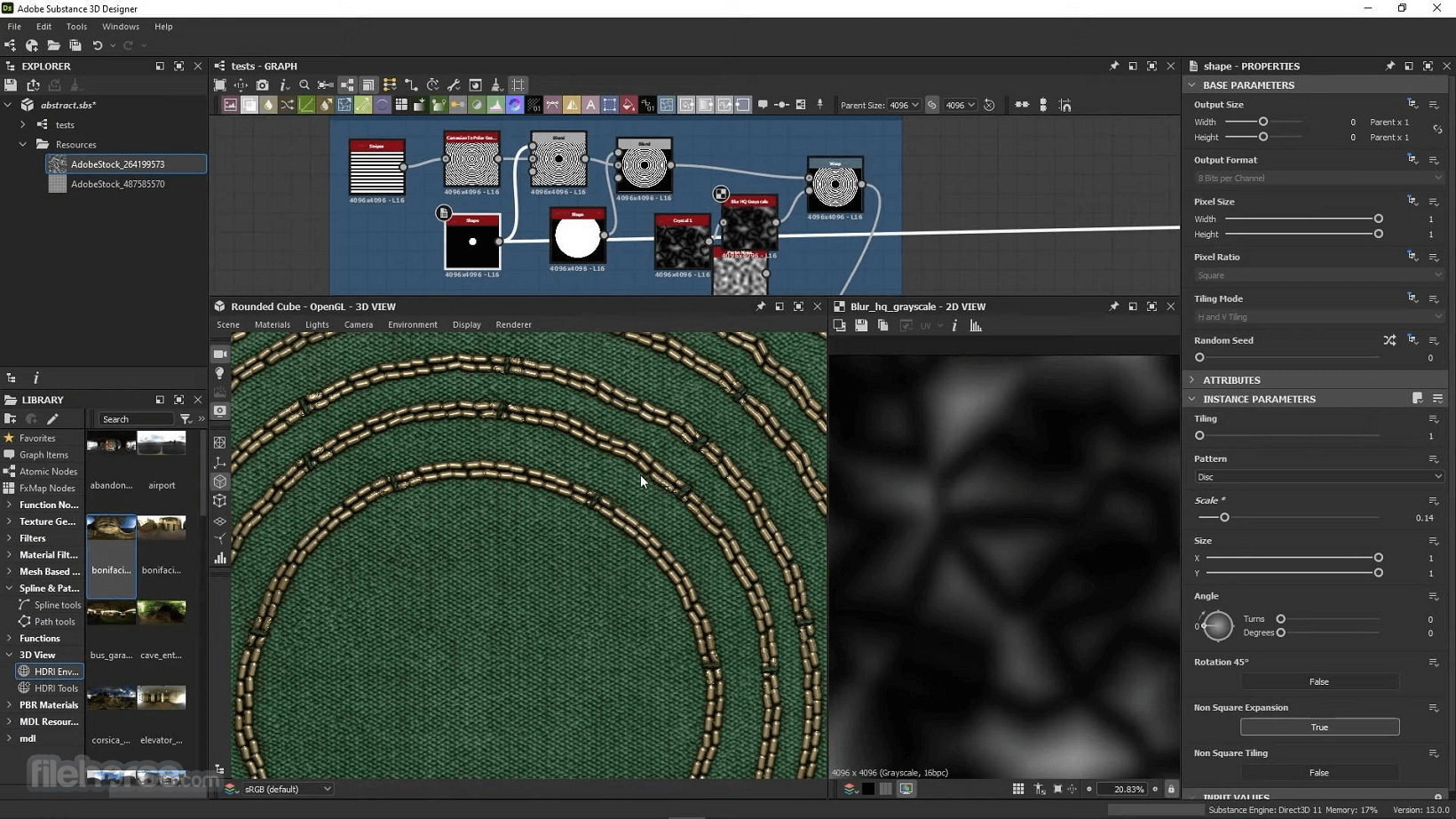Select the airport HDRI thumbnail
The width and height of the screenshot is (1456, 819).
[162, 443]
